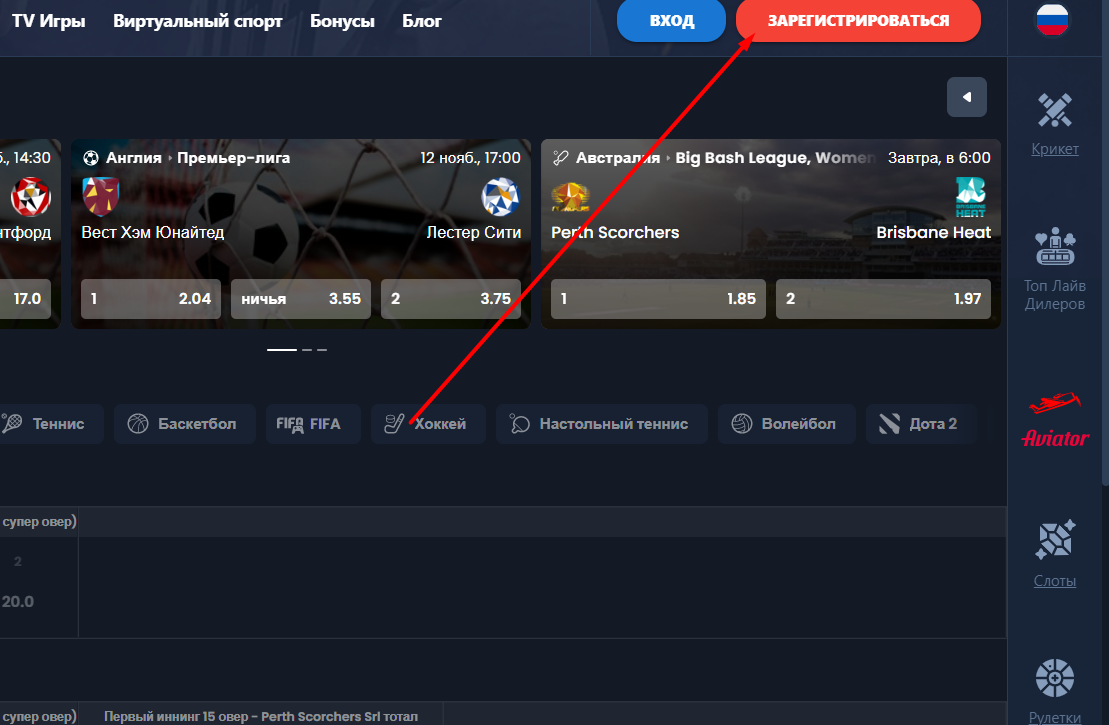Viewport: 1109px width, 725px height.
Task: Click the Рулетки text link
Action: coord(1055,717)
